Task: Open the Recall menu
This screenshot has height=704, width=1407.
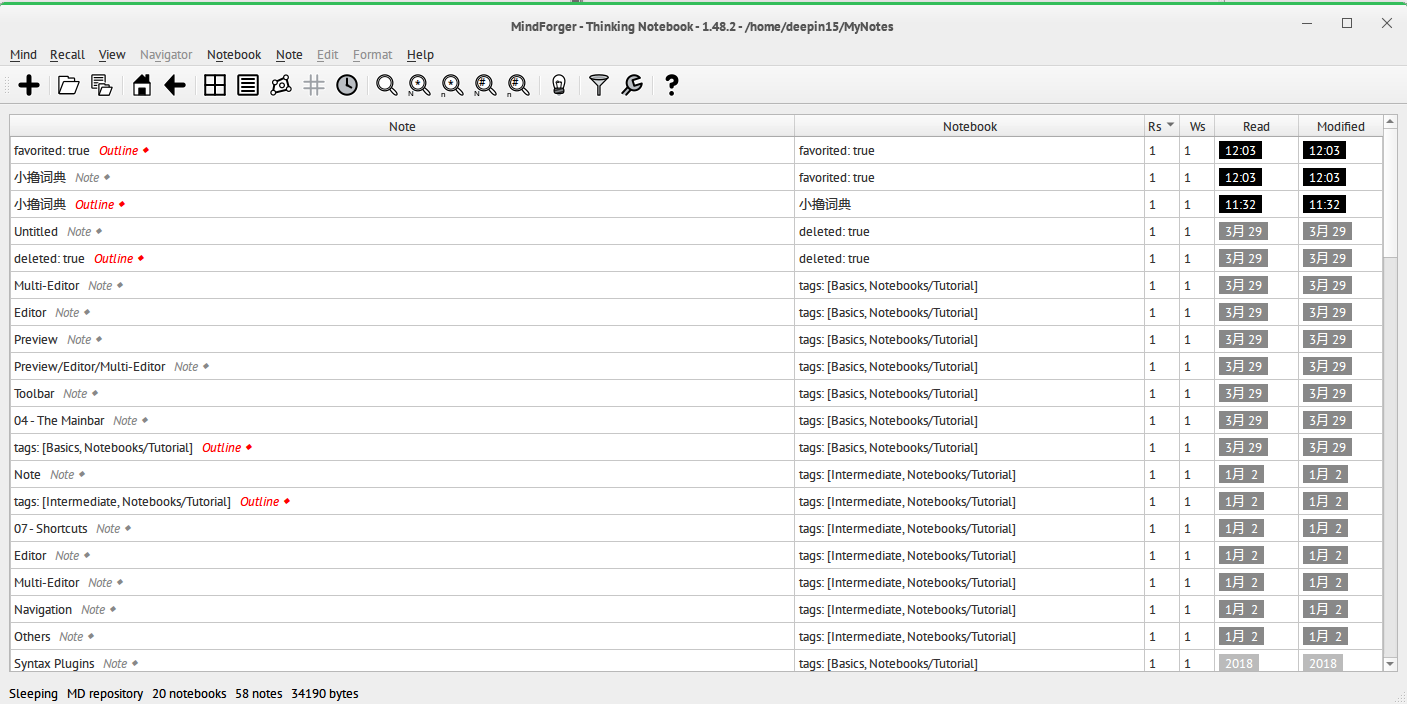Action: click(x=67, y=55)
